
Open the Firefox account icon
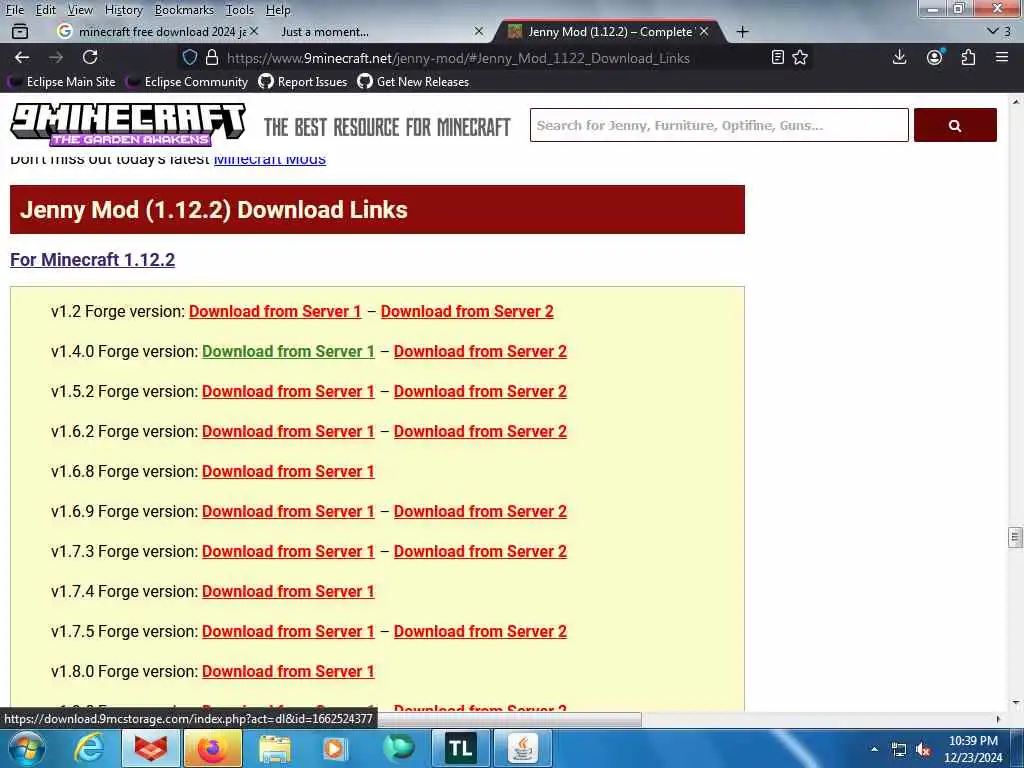point(935,57)
